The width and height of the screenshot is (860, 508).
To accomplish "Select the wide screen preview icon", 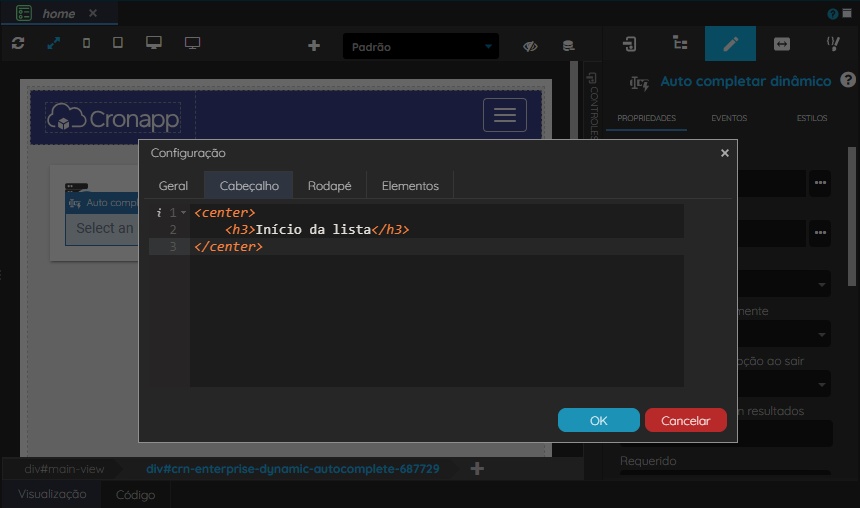I will [193, 43].
